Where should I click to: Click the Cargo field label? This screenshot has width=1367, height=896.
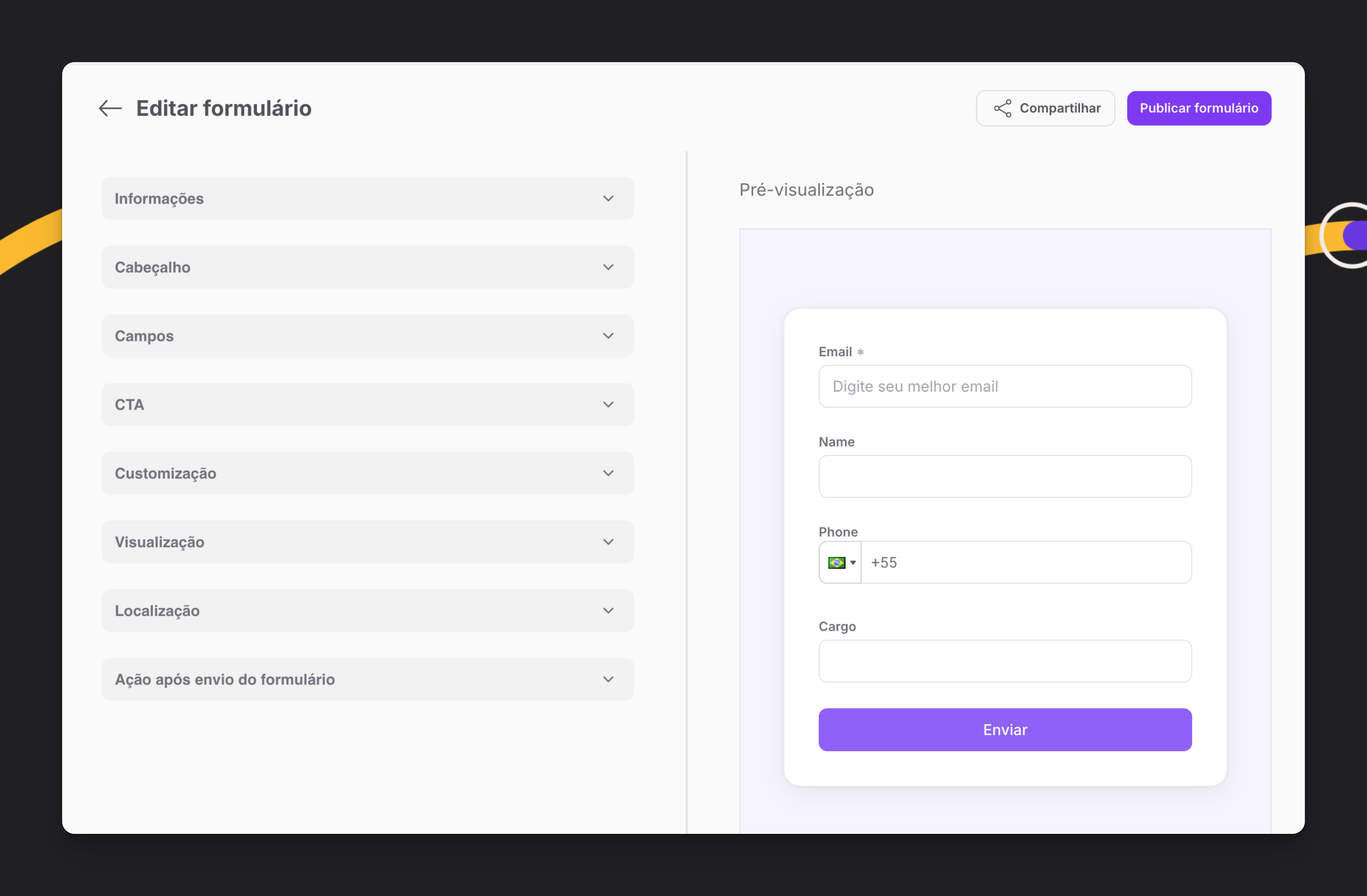(837, 627)
